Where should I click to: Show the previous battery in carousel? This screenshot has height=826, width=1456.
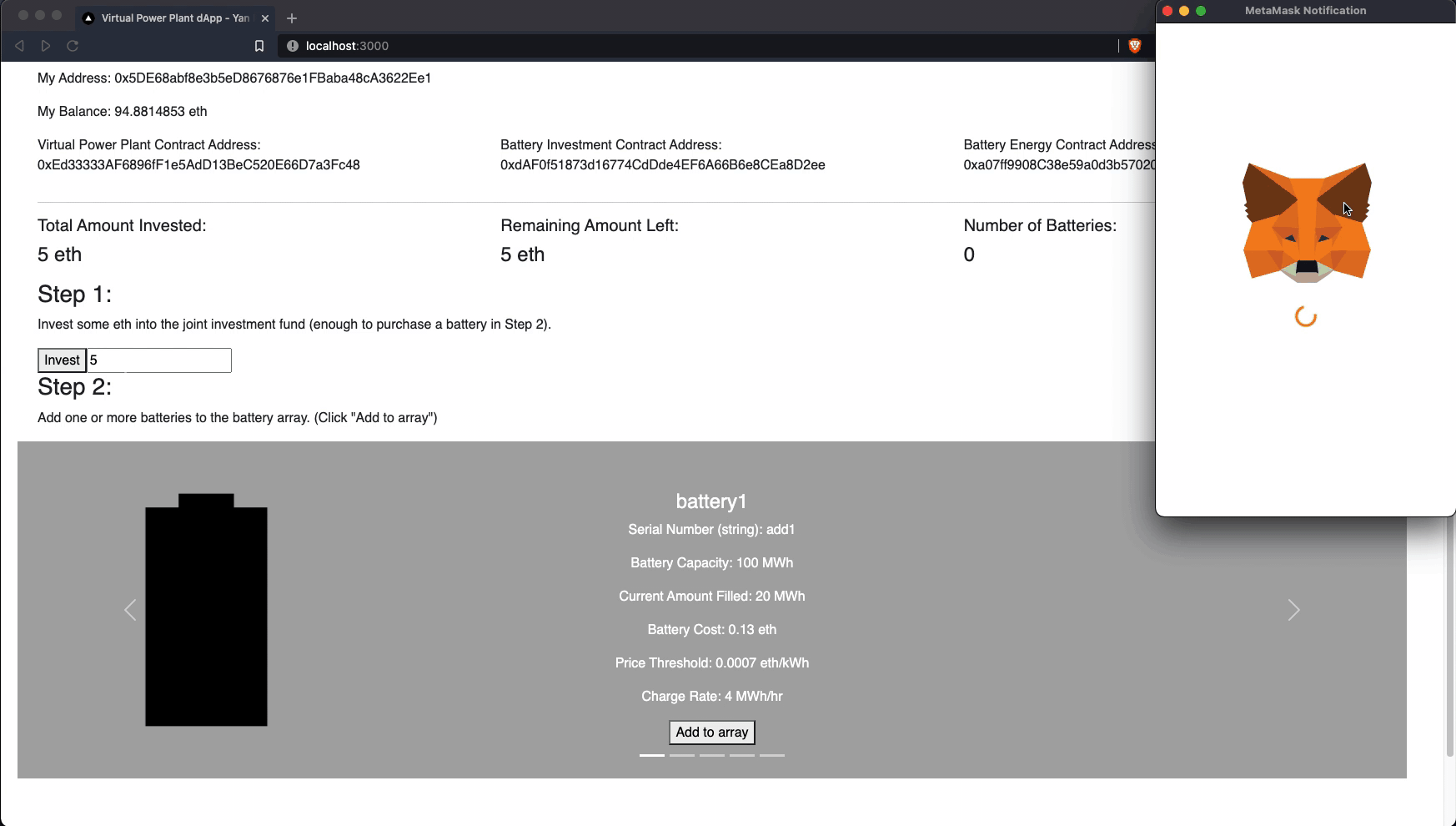tap(130, 610)
